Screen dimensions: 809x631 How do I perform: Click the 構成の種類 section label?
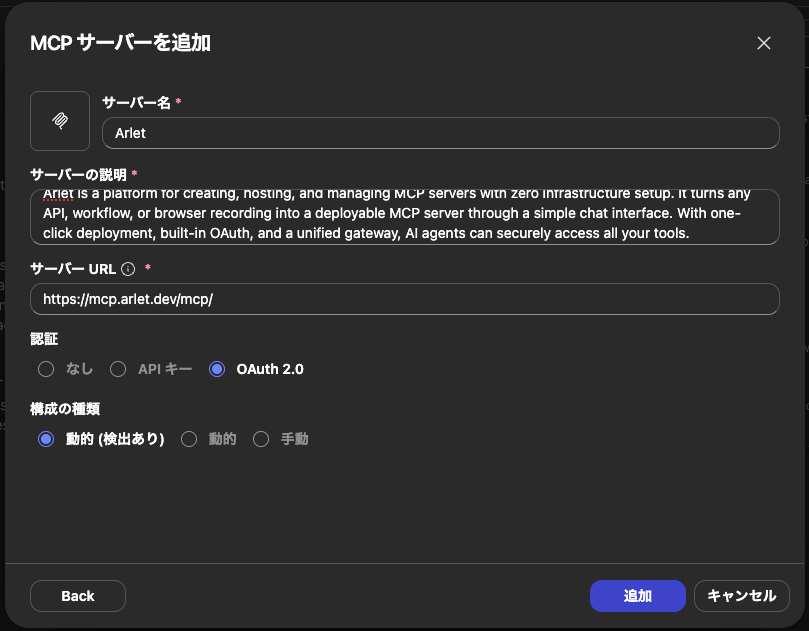click(65, 409)
